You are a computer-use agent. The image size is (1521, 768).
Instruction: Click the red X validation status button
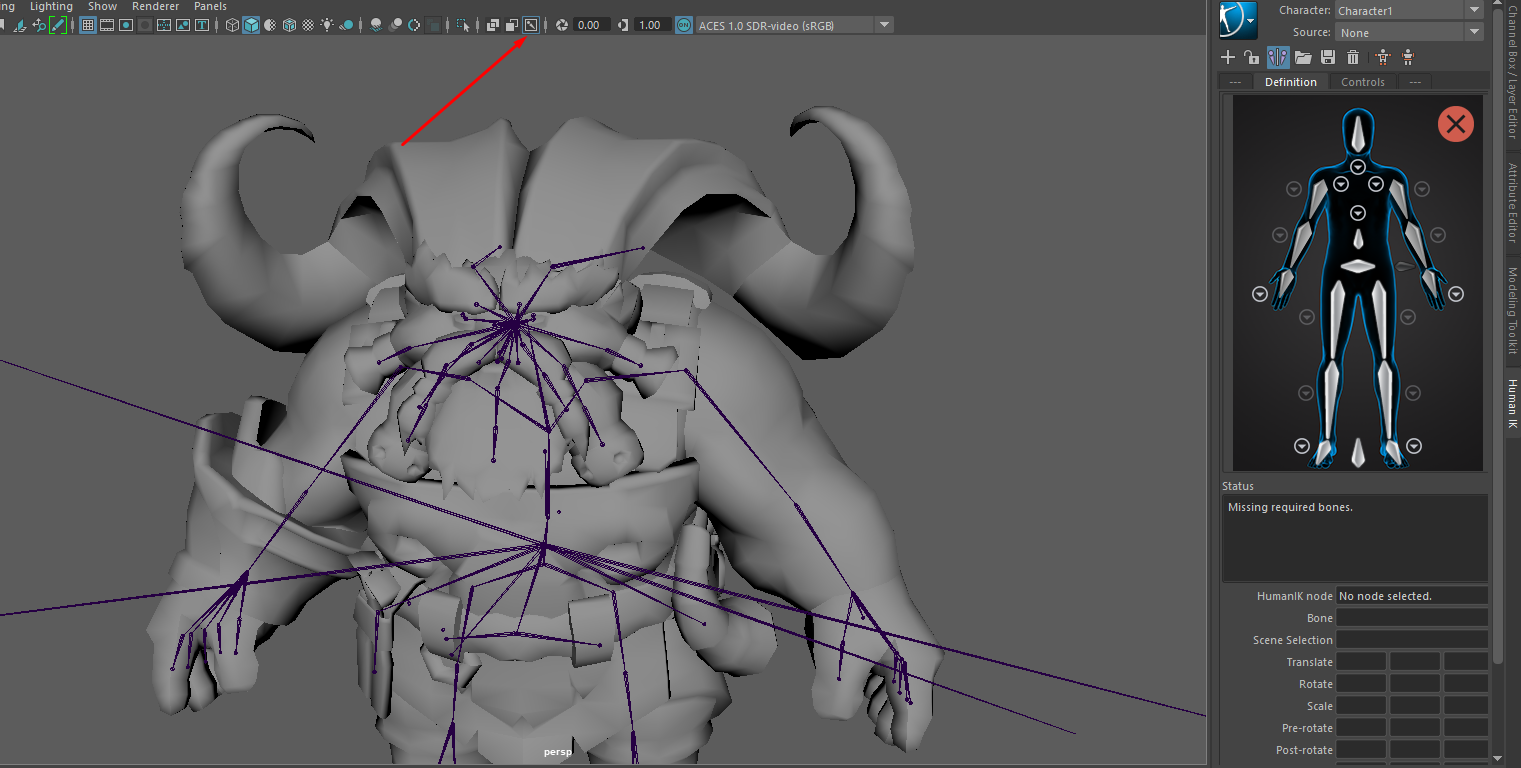[1455, 124]
